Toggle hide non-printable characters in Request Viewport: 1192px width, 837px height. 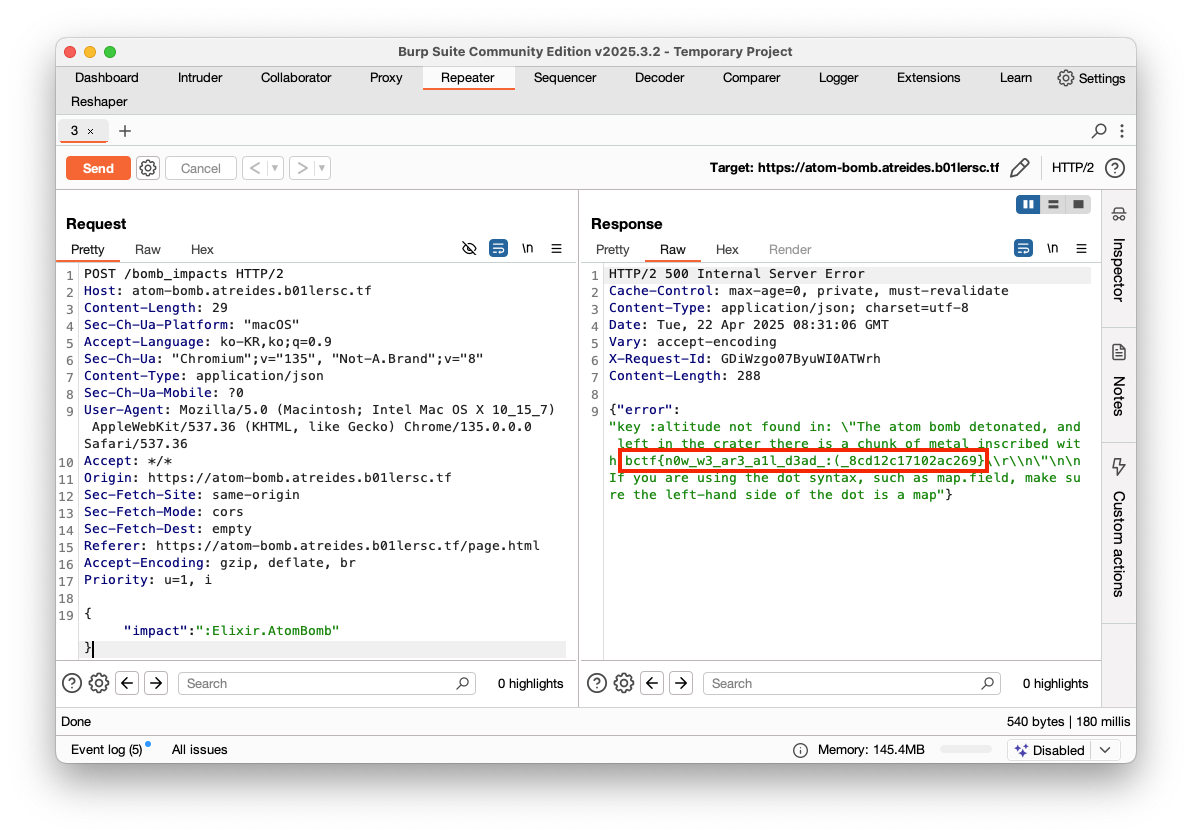tap(469, 249)
